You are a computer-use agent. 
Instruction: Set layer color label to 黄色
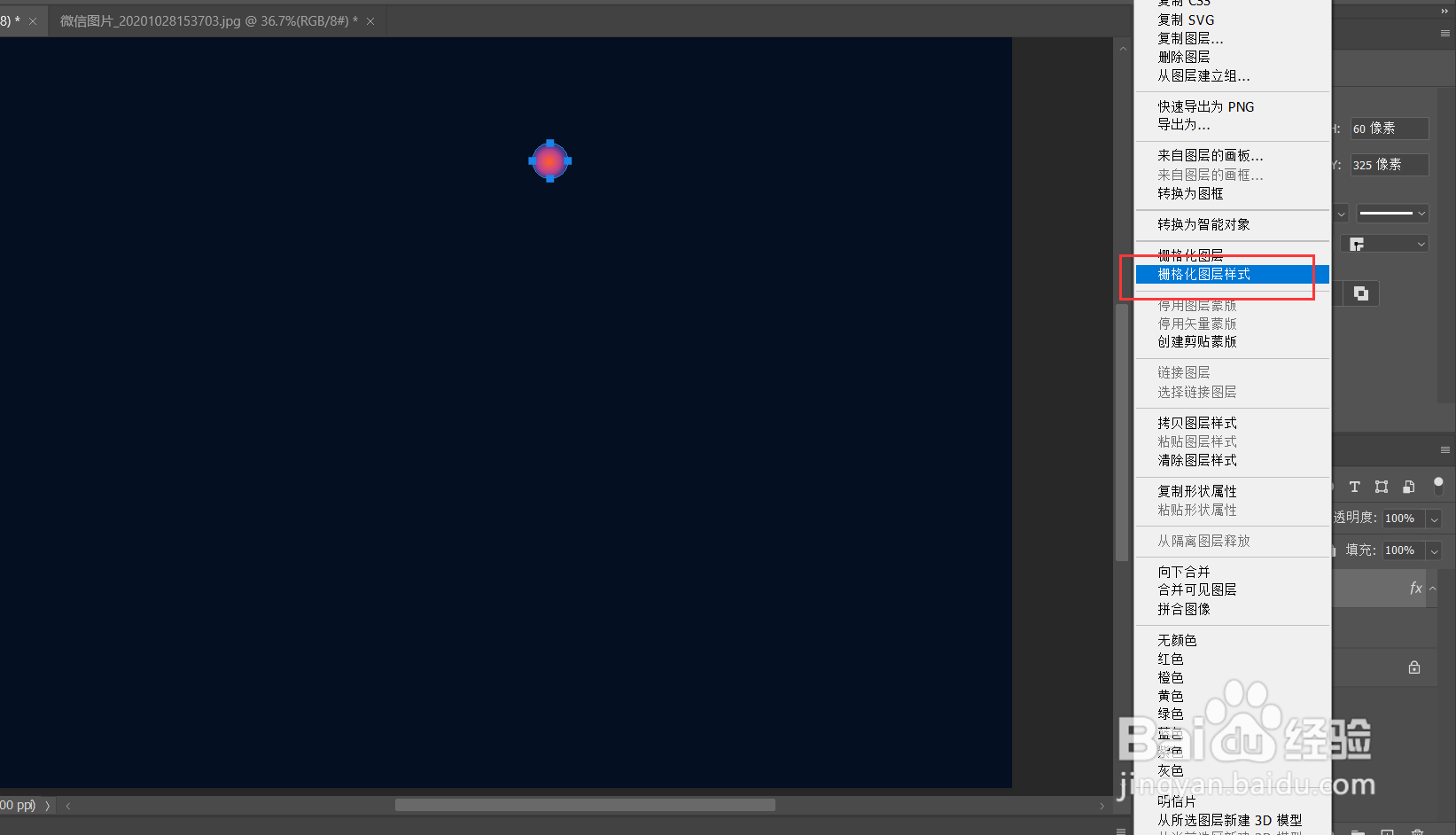point(1171,696)
